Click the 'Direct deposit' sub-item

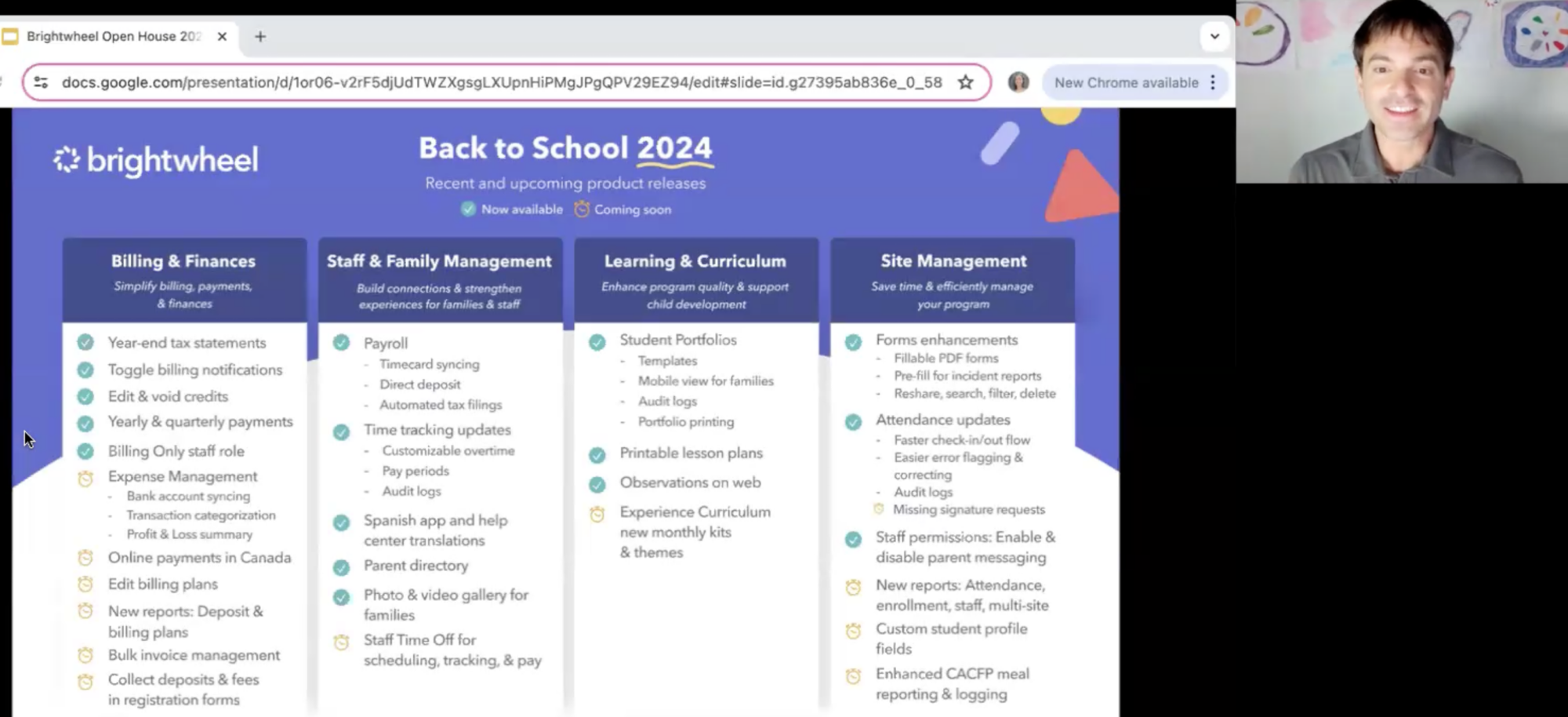tap(419, 384)
